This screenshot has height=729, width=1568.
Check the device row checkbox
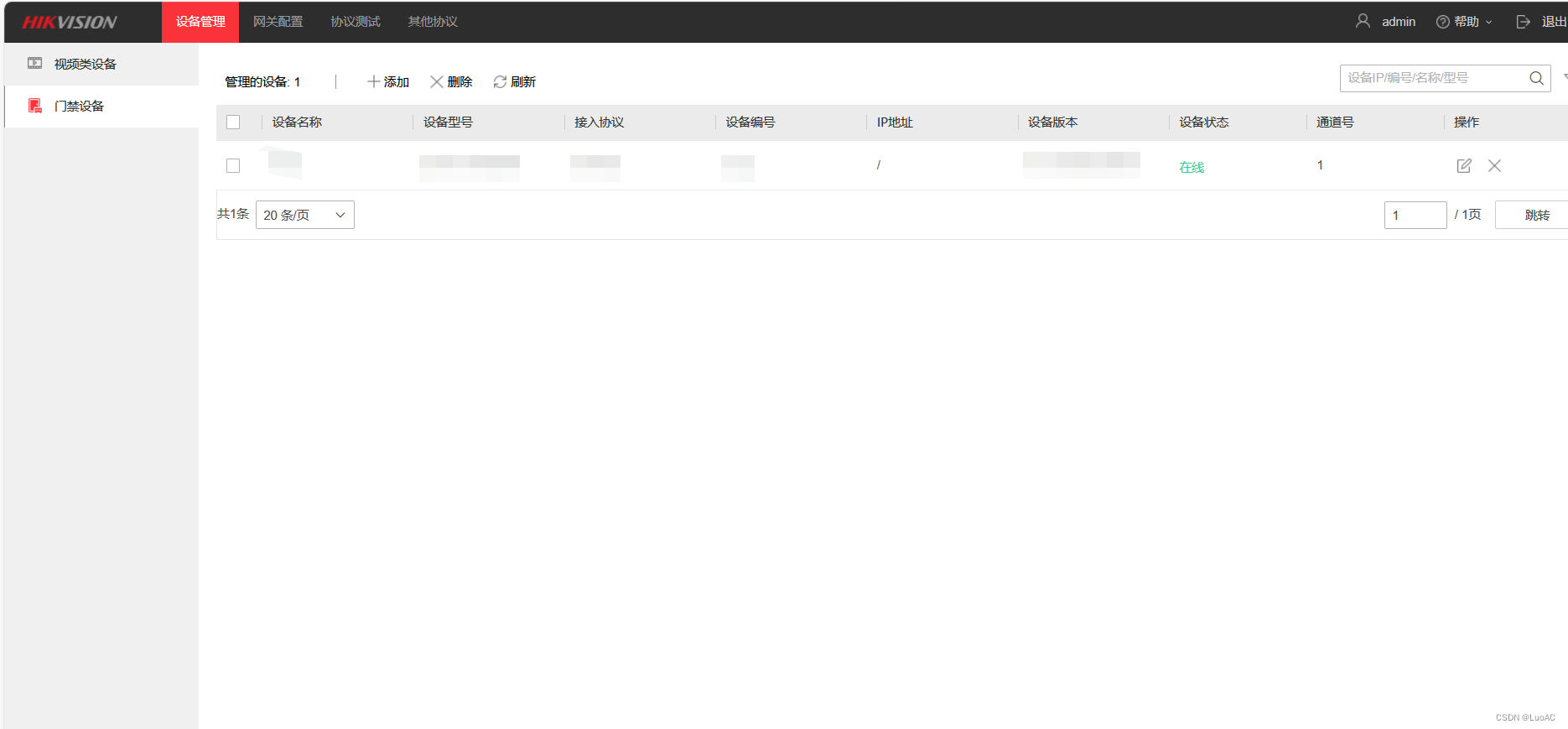(233, 166)
